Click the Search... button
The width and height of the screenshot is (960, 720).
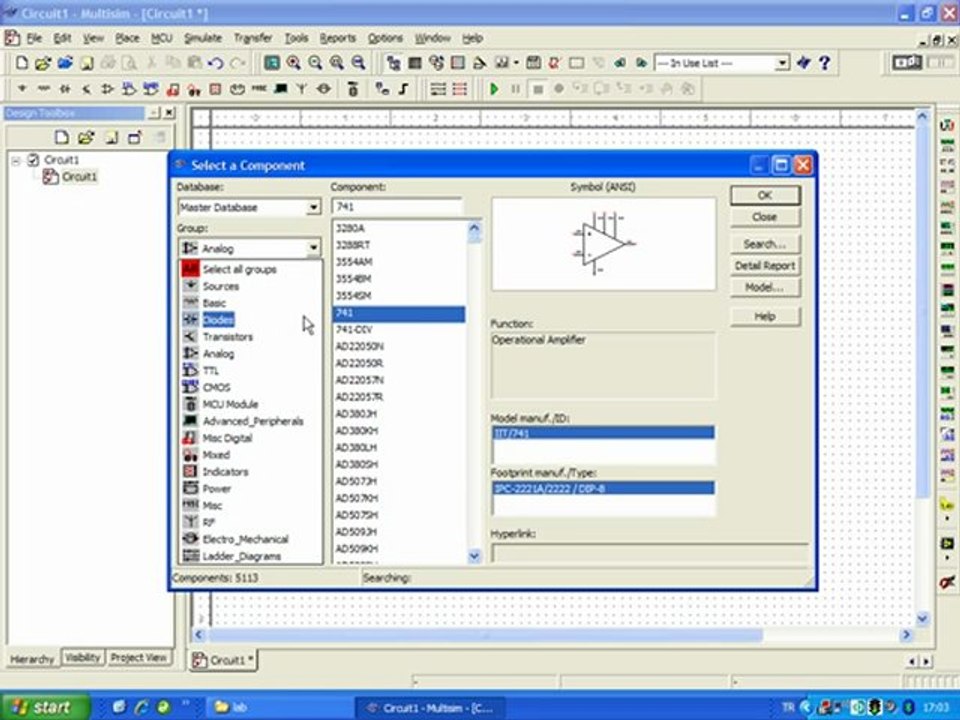tap(765, 244)
